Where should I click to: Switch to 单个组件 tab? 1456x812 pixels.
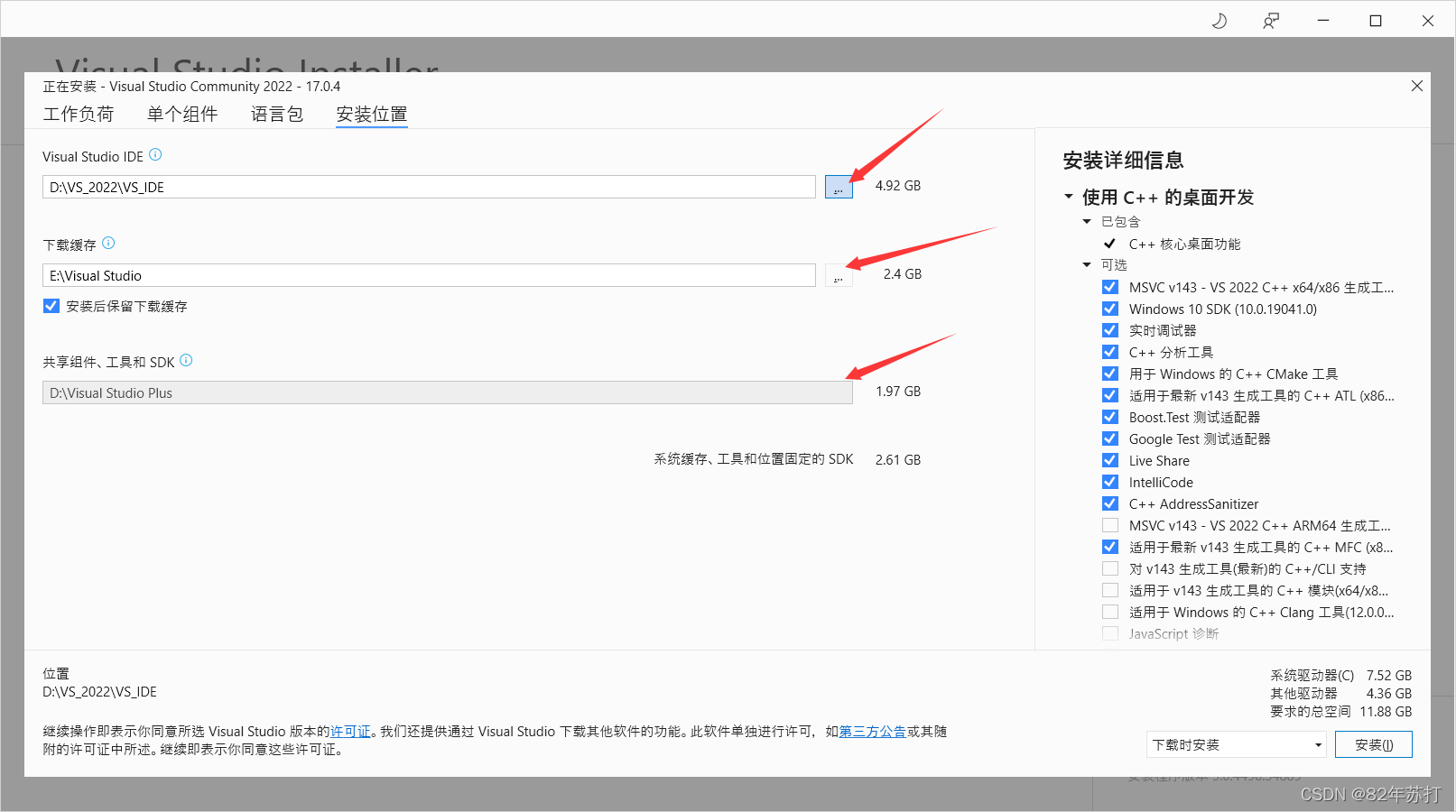[182, 115]
